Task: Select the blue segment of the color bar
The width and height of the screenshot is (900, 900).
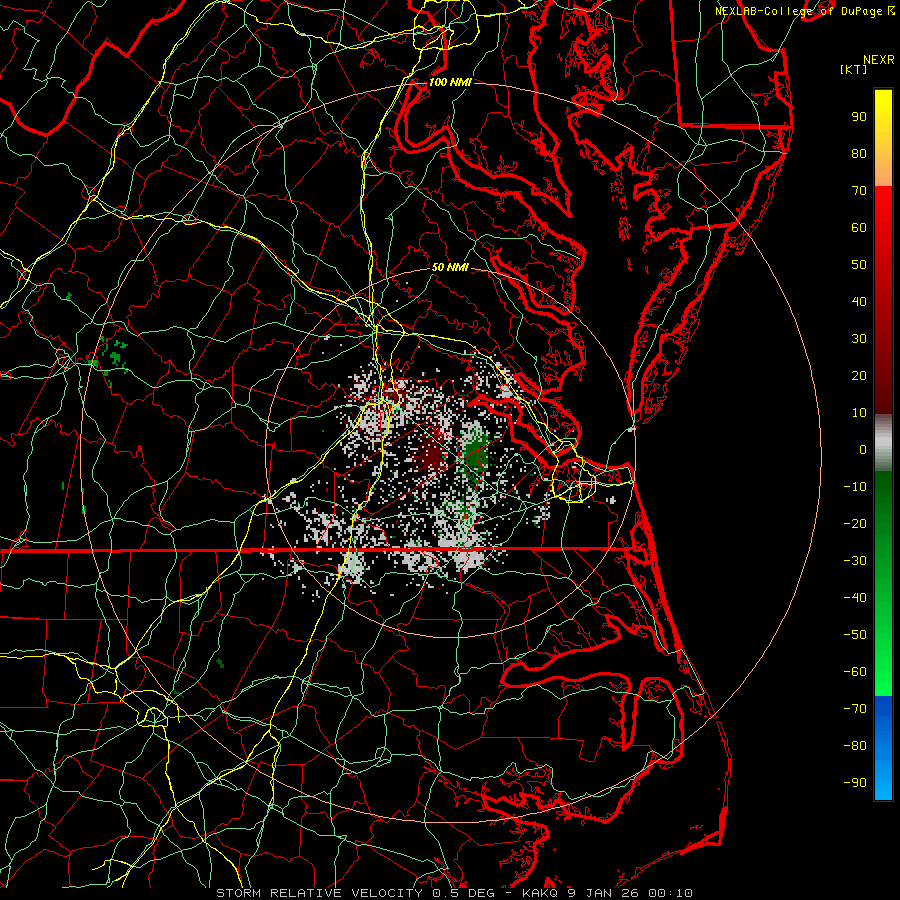Action: tap(883, 748)
